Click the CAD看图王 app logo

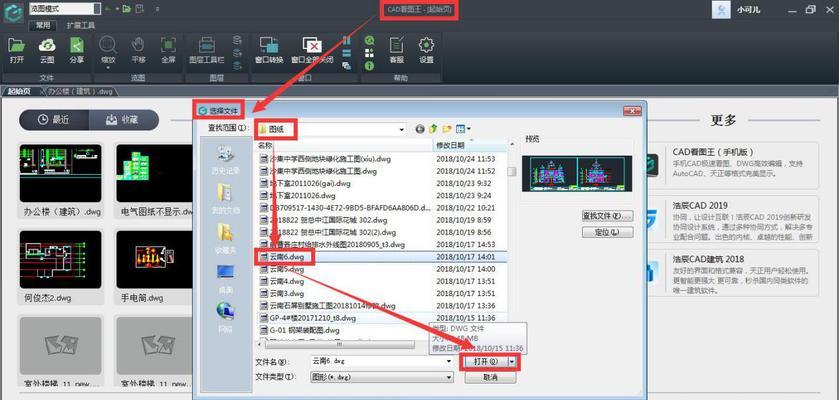12,11
